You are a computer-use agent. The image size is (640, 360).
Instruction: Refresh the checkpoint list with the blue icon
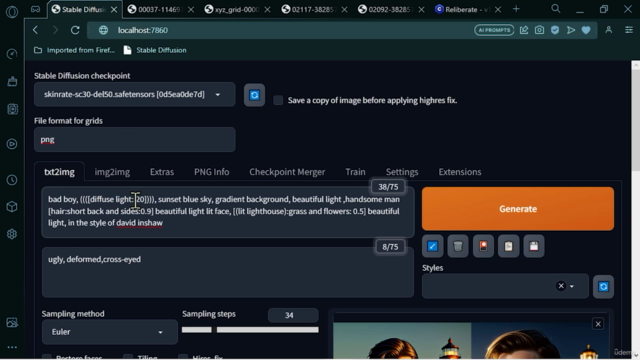[x=254, y=95]
